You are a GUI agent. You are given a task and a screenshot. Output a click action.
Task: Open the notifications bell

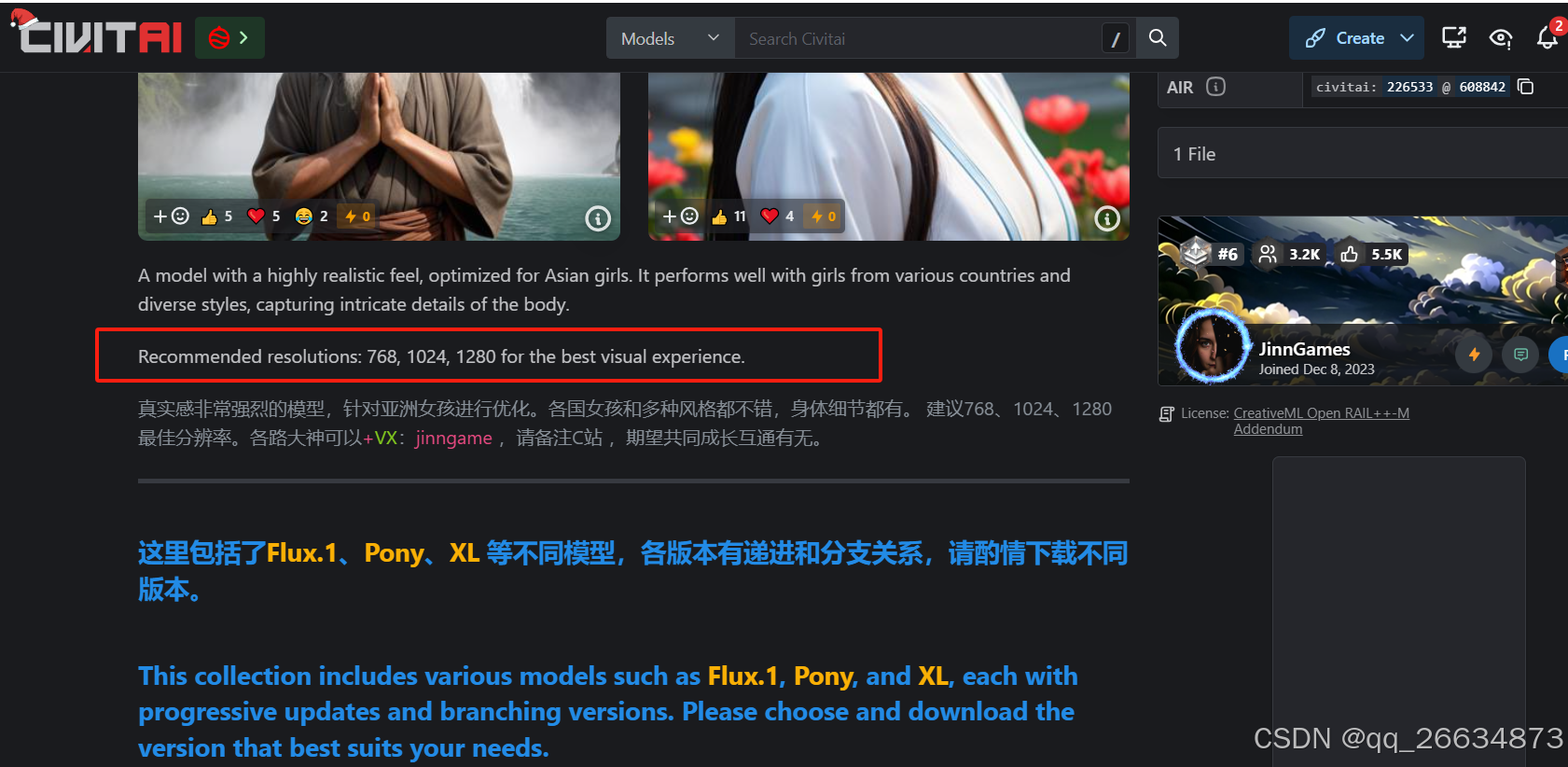point(1547,38)
